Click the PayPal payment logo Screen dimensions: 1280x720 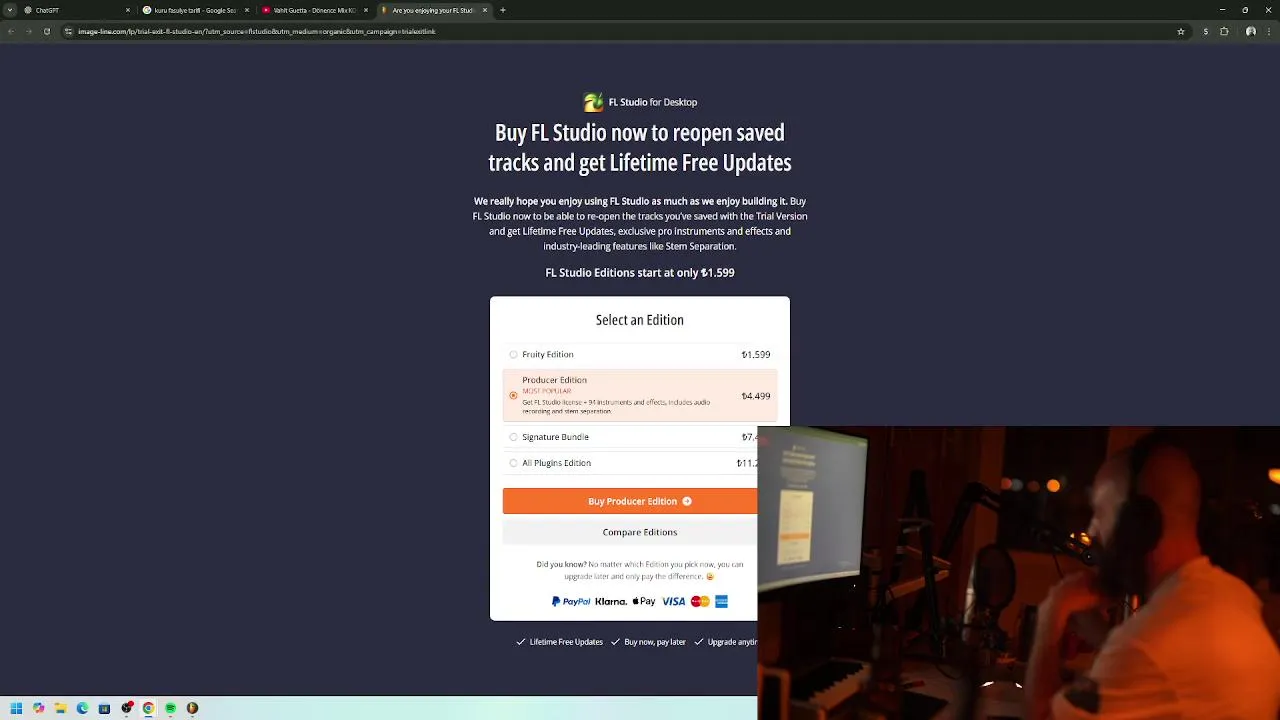point(571,601)
